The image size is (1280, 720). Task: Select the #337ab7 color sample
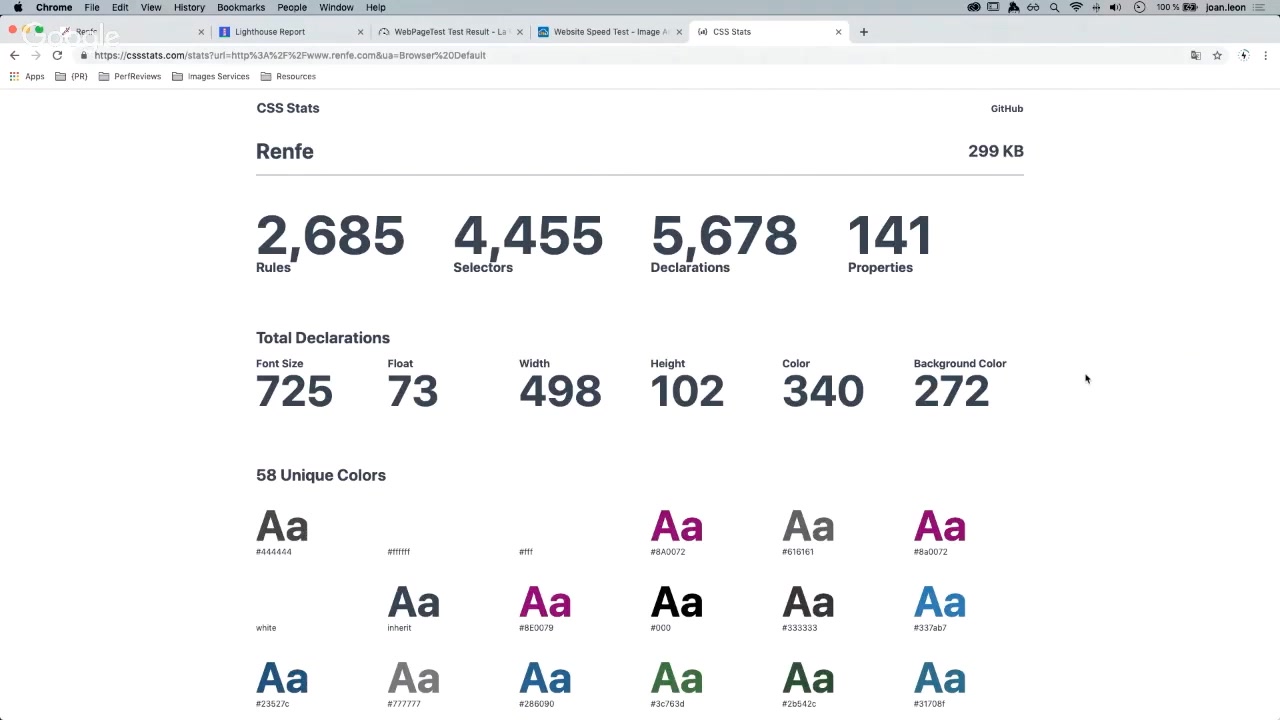[940, 608]
